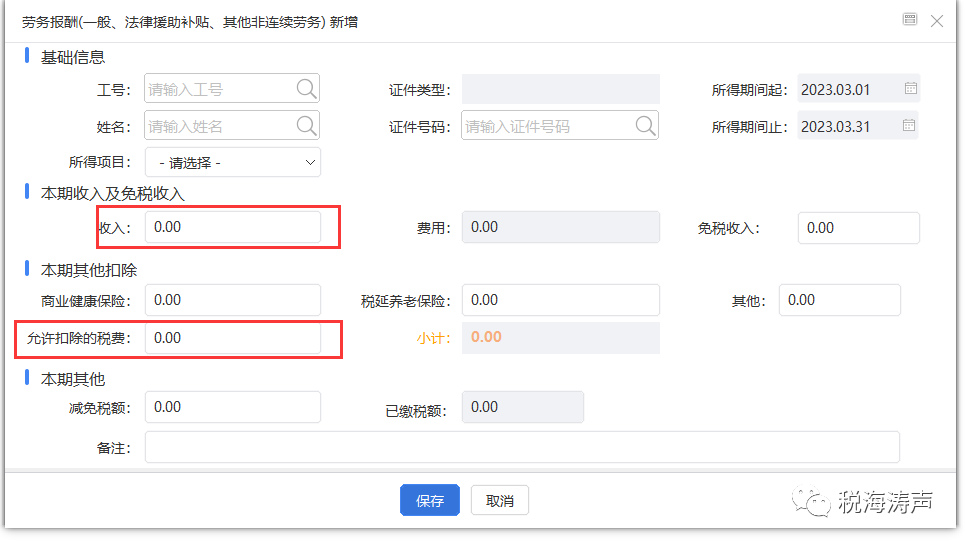The height and width of the screenshot is (545, 965).
Task: Click the 取消 button
Action: pyautogui.click(x=500, y=500)
